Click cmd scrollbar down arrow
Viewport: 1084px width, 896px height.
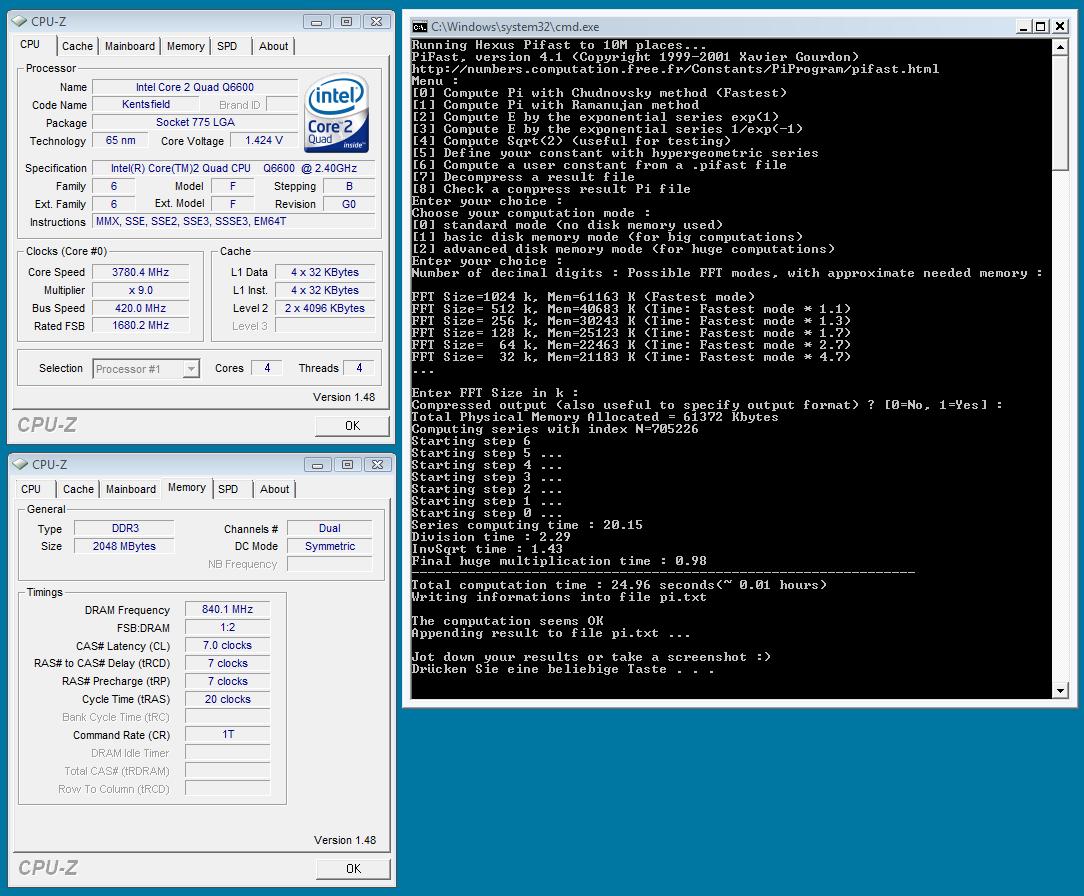pyautogui.click(x=1060, y=690)
